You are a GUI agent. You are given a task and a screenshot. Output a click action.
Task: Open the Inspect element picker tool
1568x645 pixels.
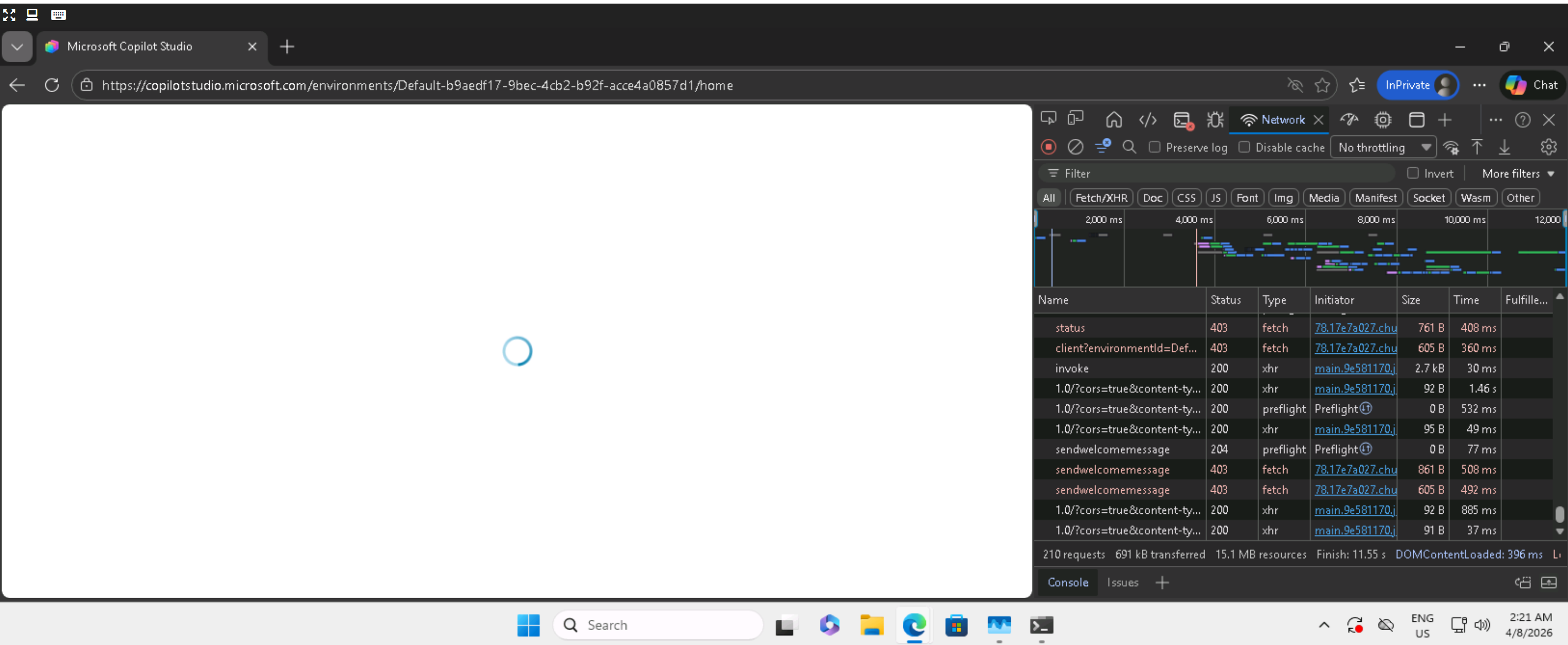(x=1048, y=119)
